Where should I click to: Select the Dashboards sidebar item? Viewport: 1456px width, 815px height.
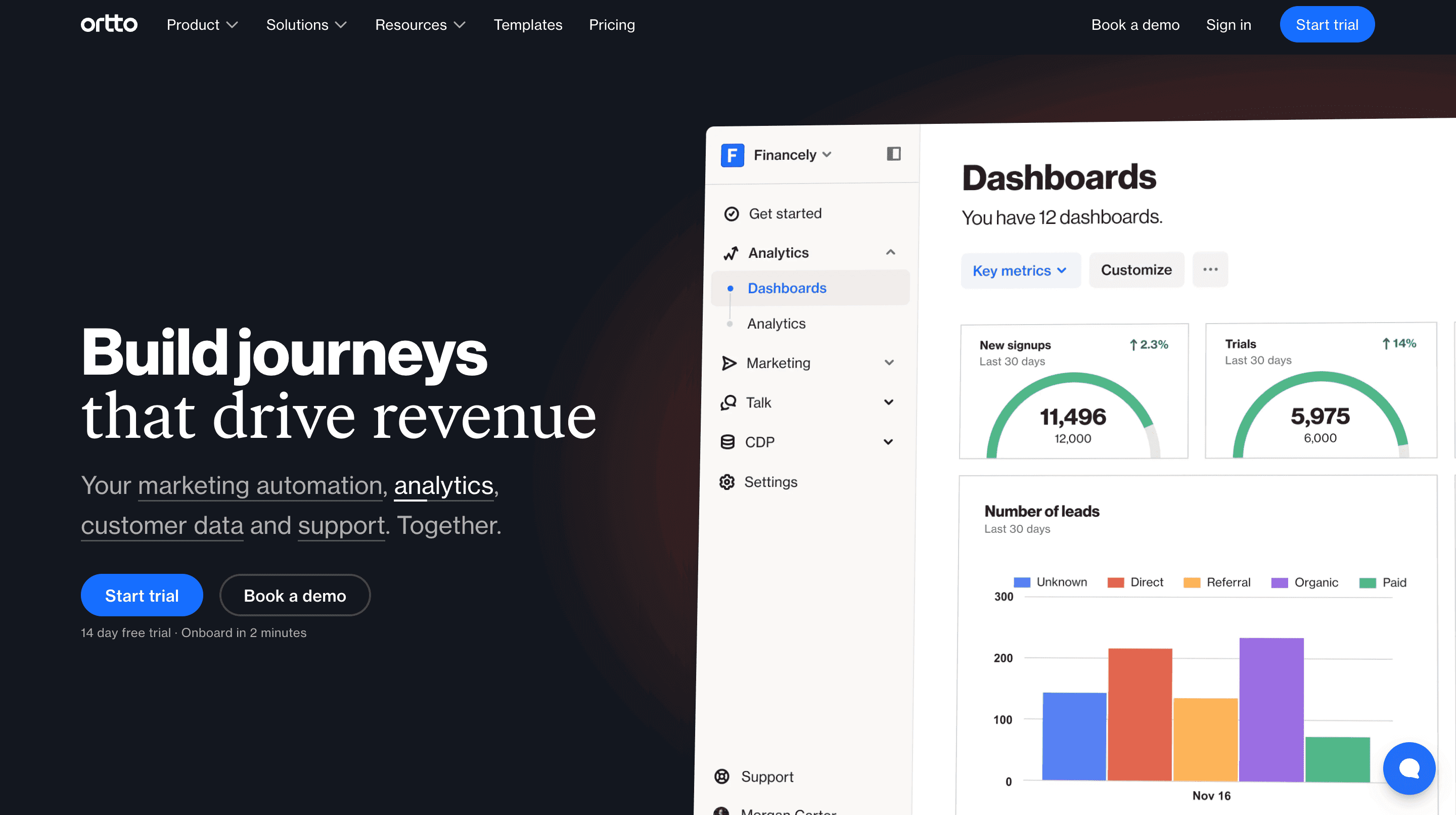coord(786,288)
